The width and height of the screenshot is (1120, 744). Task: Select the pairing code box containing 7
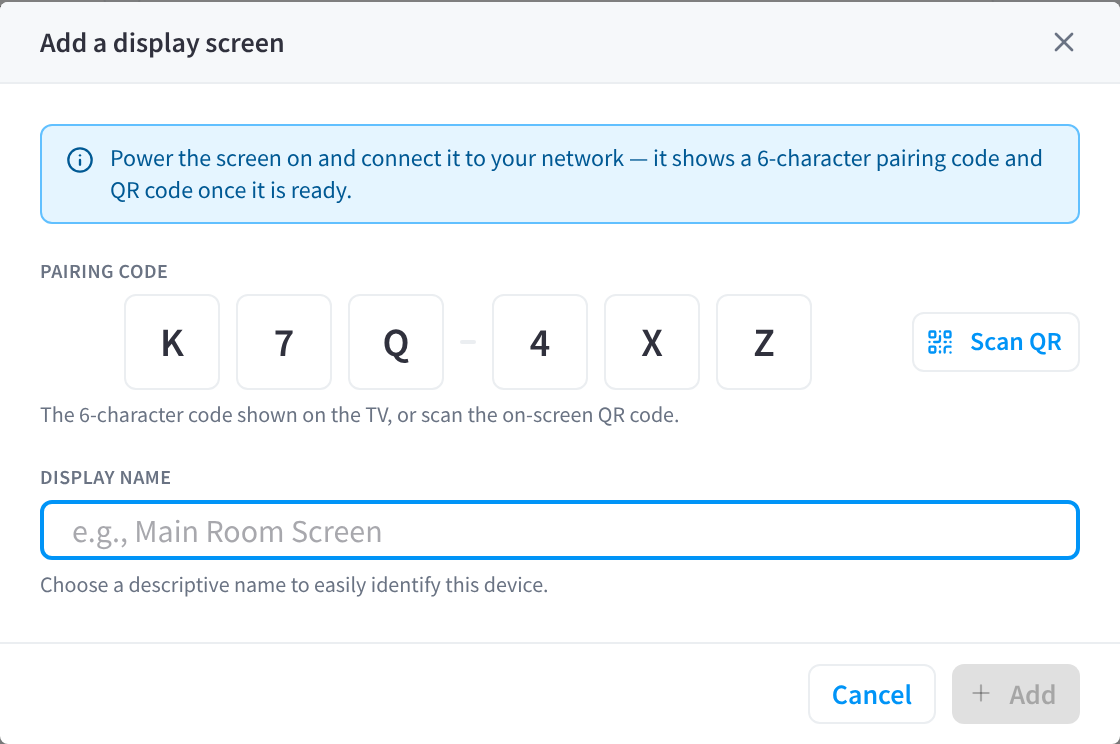284,342
